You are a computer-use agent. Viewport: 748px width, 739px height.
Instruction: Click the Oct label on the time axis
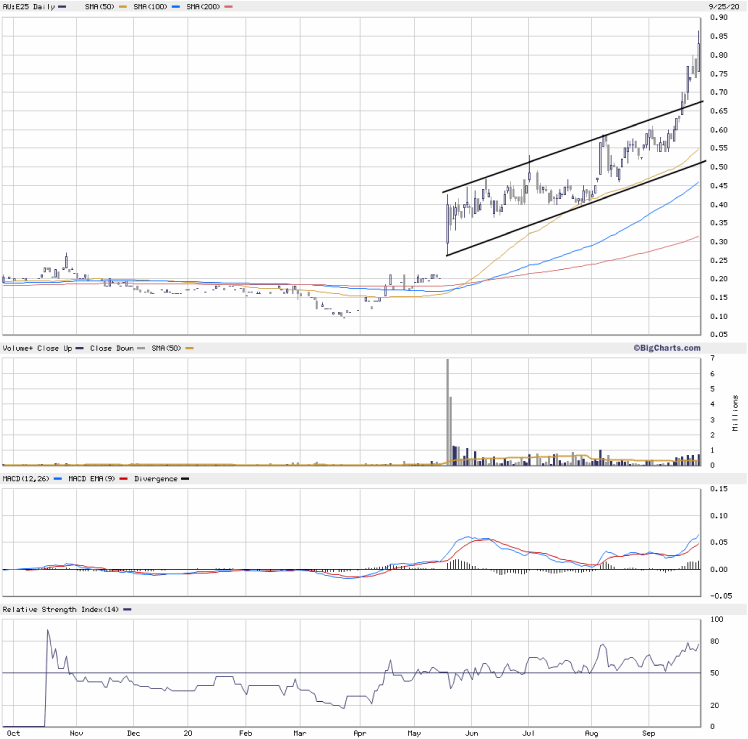[x=11, y=733]
